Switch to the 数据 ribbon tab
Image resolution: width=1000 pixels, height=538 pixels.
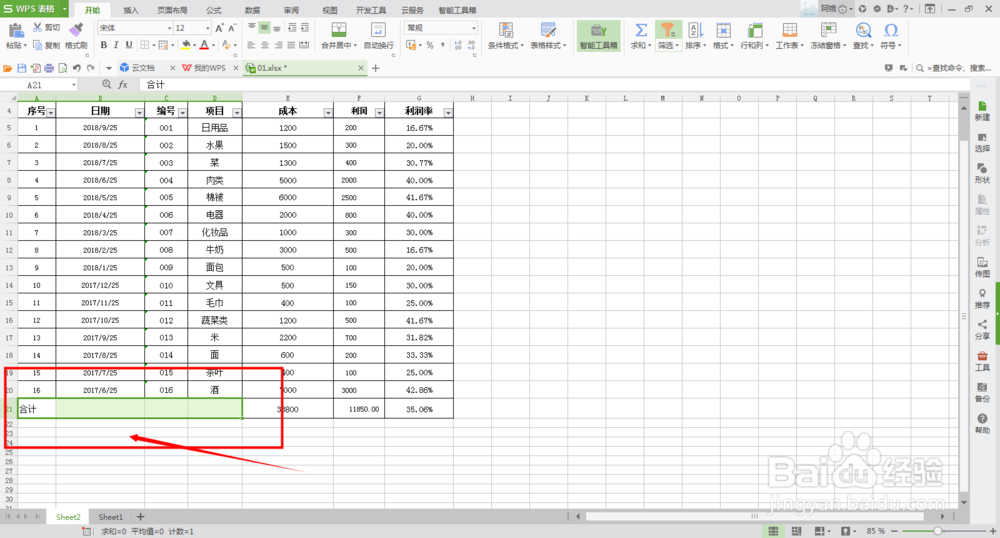coord(253,10)
